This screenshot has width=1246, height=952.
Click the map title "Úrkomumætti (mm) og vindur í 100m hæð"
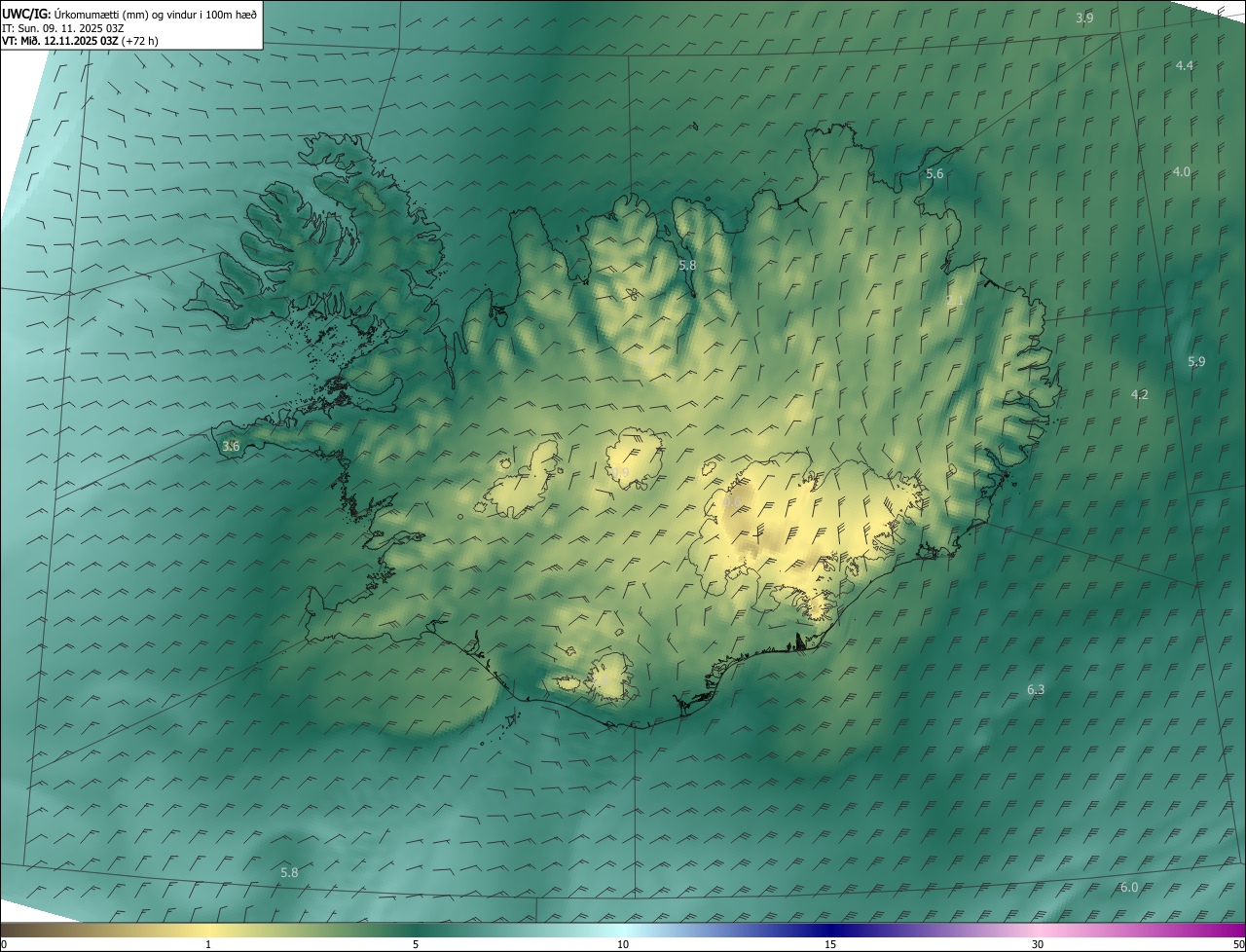[155, 14]
